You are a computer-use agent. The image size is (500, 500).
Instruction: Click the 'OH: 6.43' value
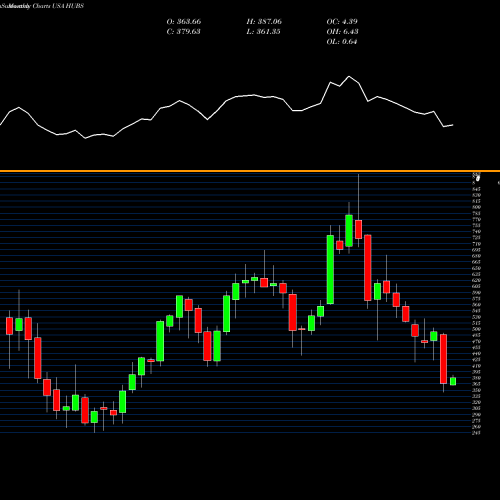coord(342,32)
